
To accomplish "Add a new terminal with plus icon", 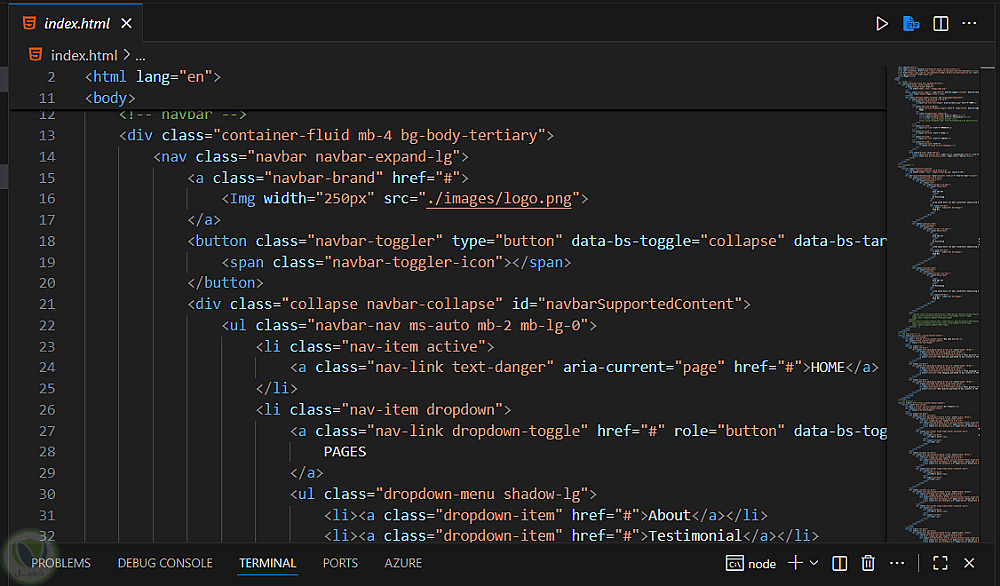I will tap(795, 563).
